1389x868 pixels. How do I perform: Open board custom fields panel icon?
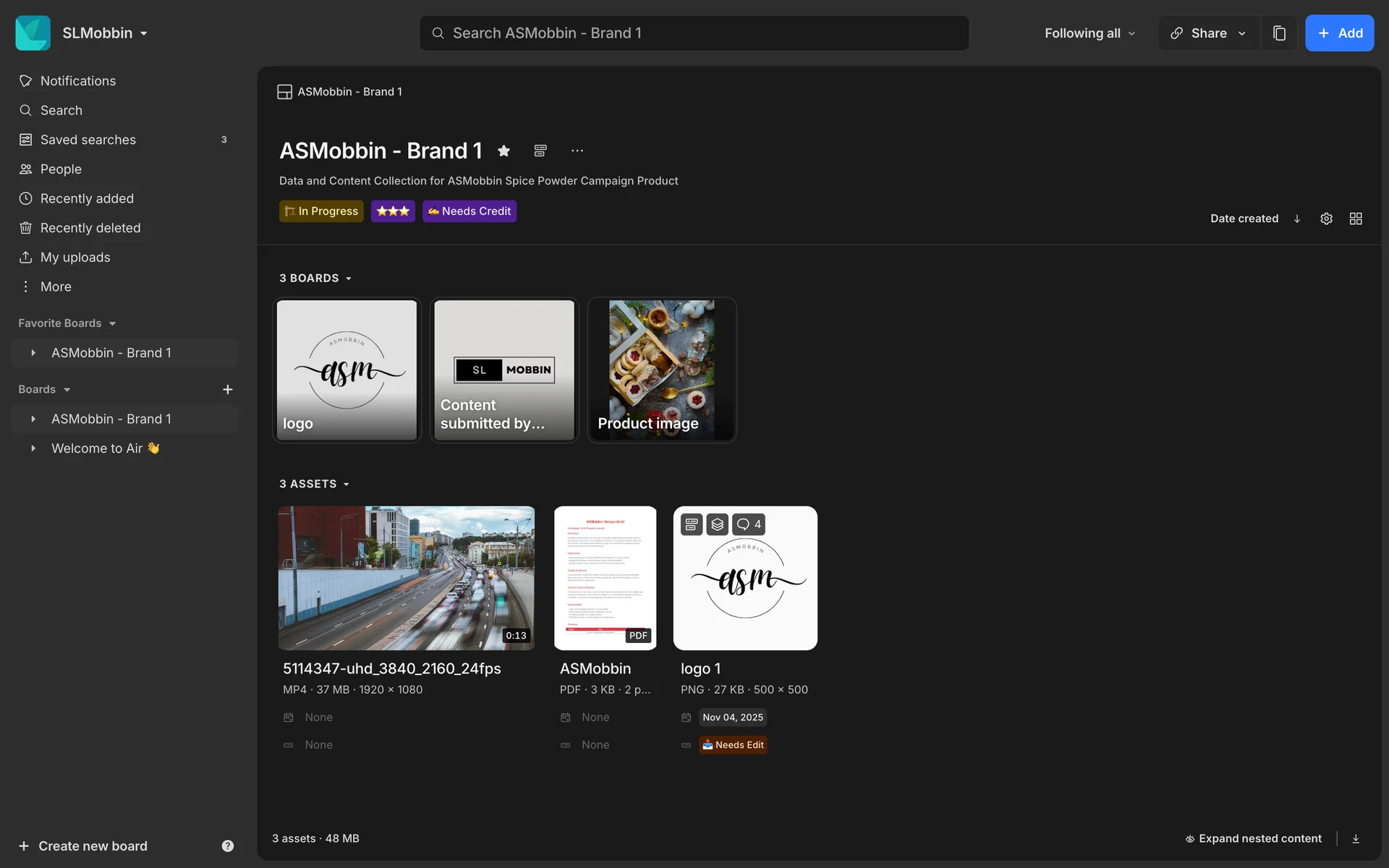pyautogui.click(x=540, y=150)
